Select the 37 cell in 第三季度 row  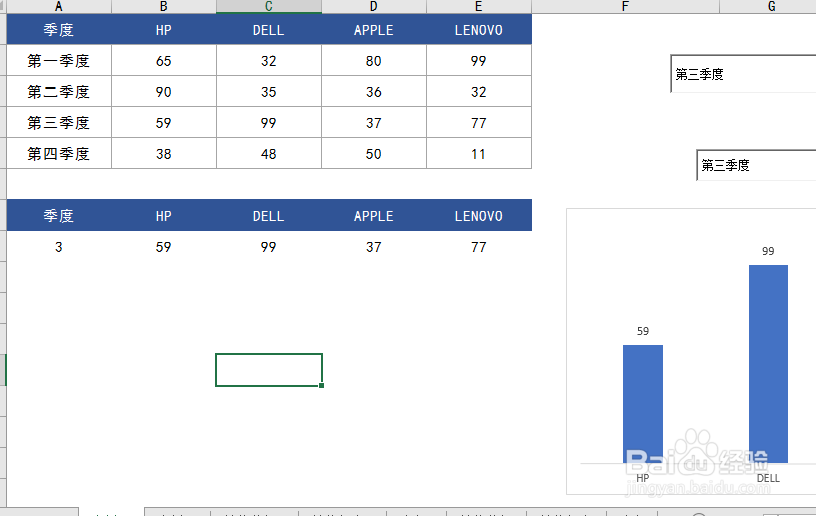tap(374, 123)
